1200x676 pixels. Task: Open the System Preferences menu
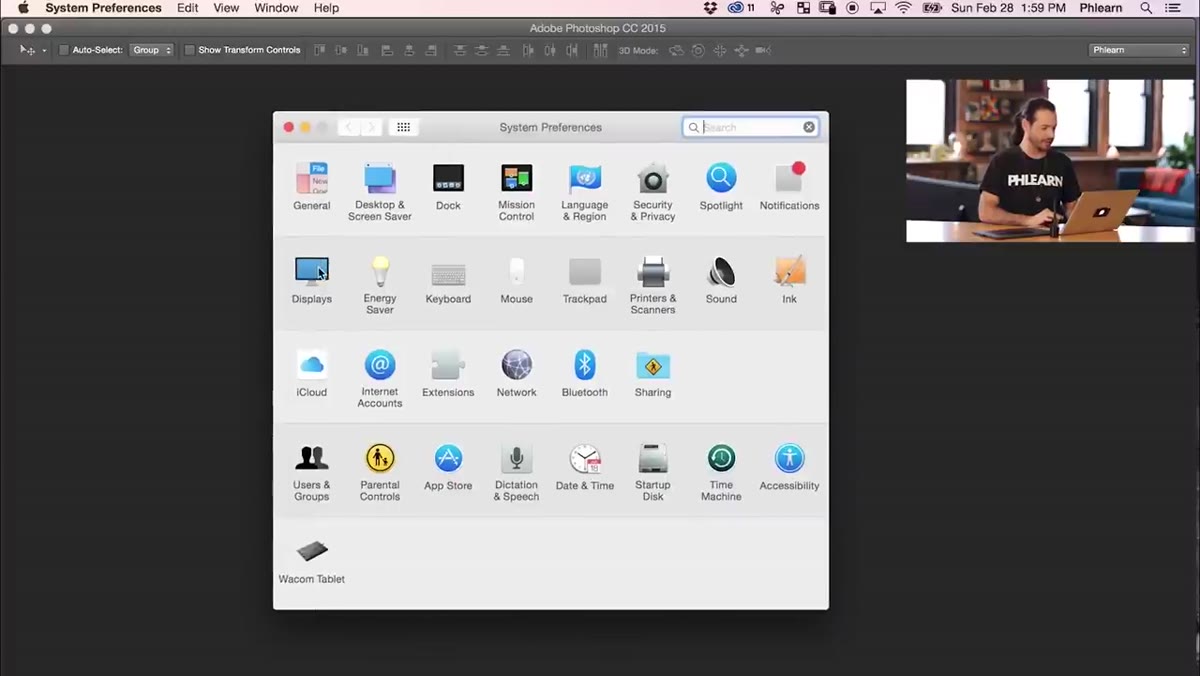(x=103, y=8)
